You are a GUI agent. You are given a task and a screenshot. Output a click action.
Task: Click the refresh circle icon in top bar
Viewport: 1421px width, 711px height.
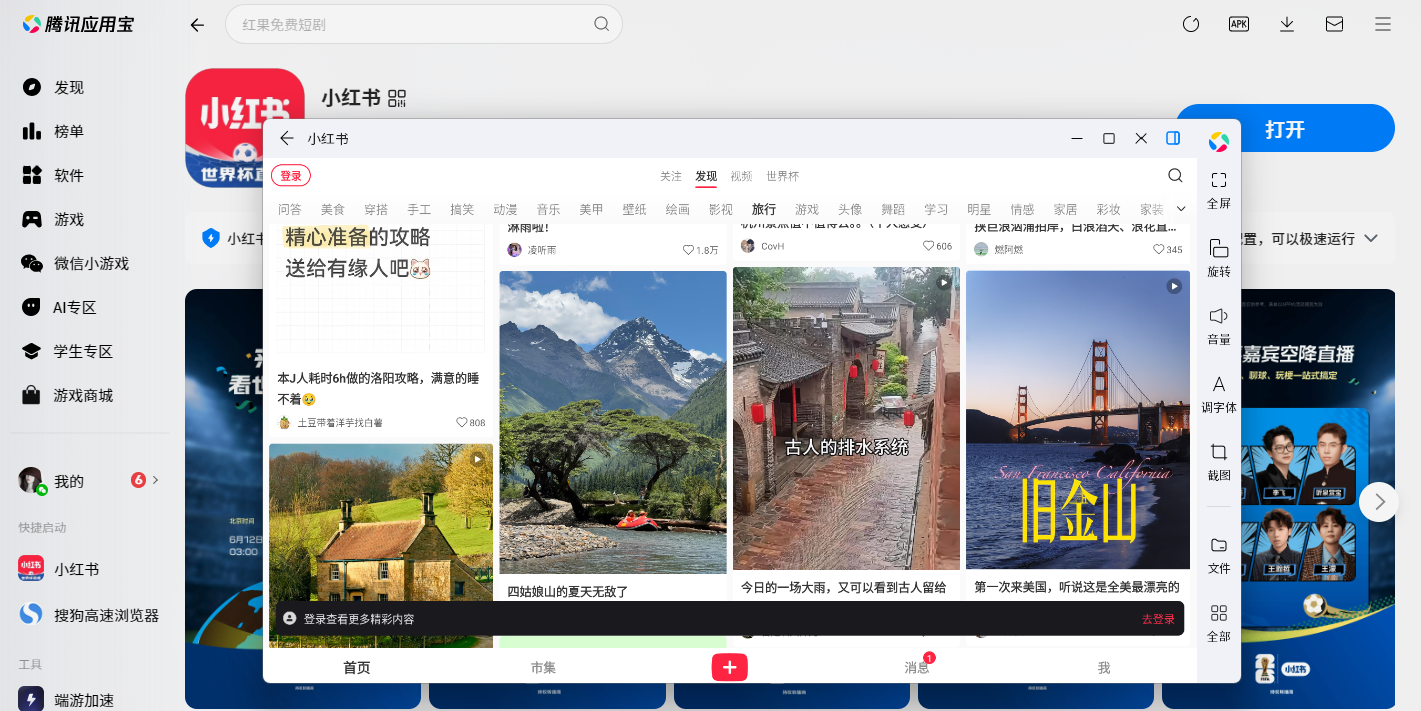pyautogui.click(x=1191, y=24)
